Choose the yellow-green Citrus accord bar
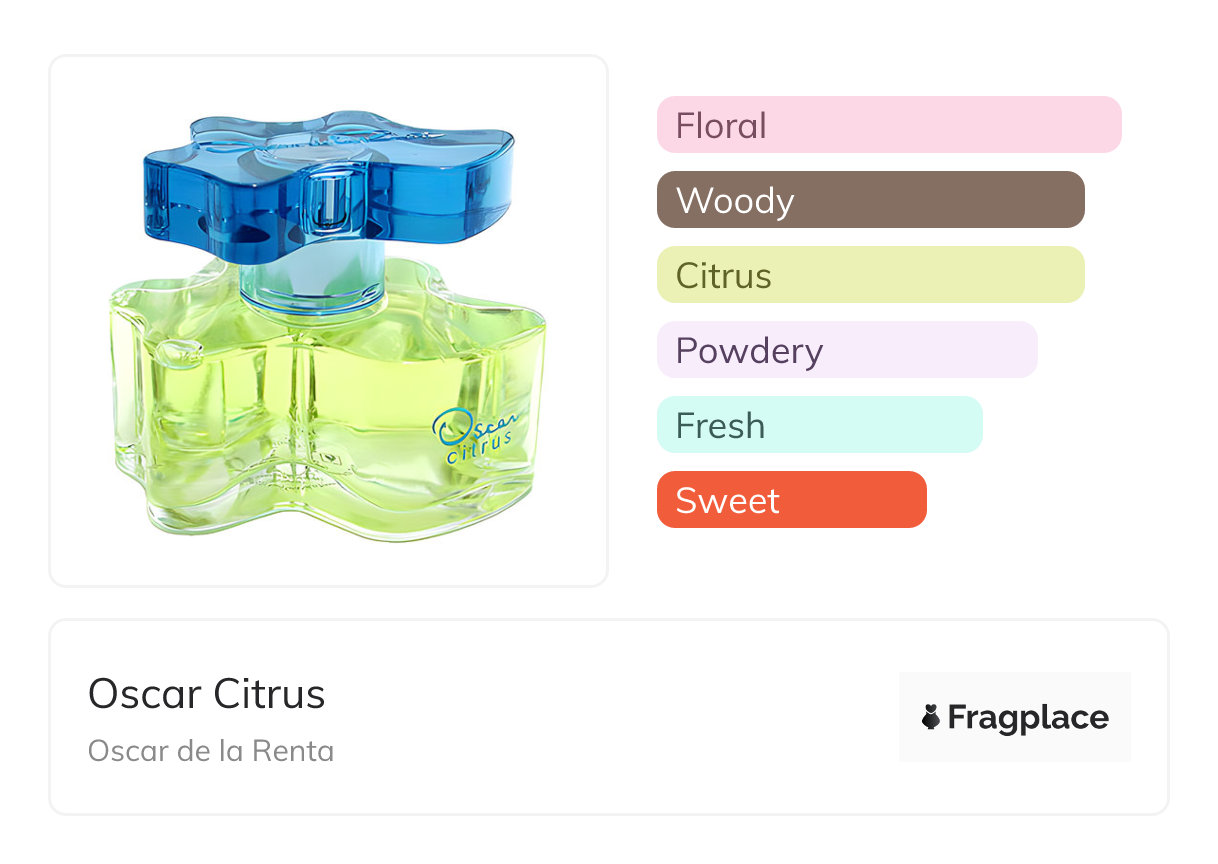This screenshot has width=1218, height=864. [x=870, y=275]
